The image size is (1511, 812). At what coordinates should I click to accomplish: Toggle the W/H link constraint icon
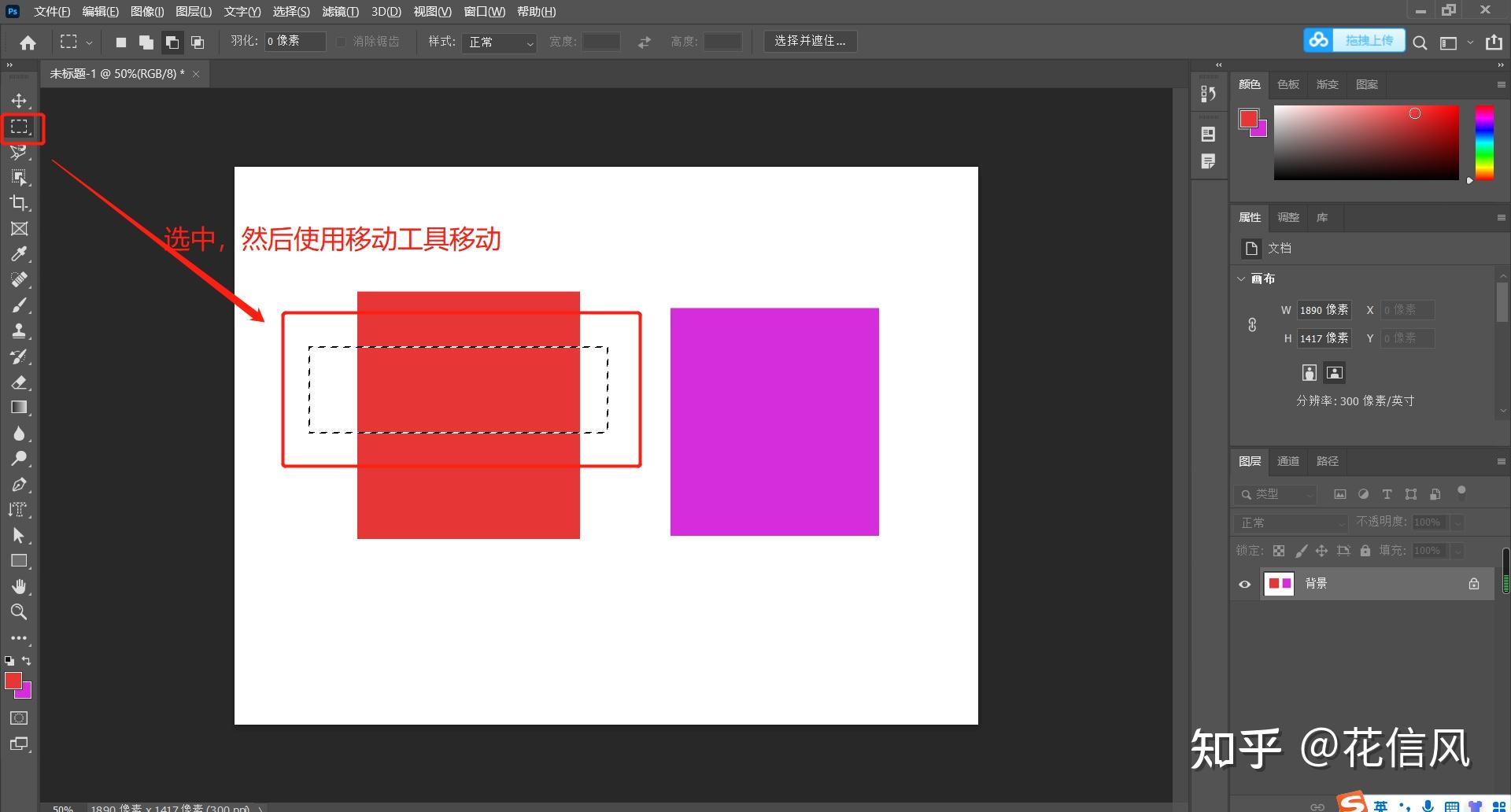1252,324
